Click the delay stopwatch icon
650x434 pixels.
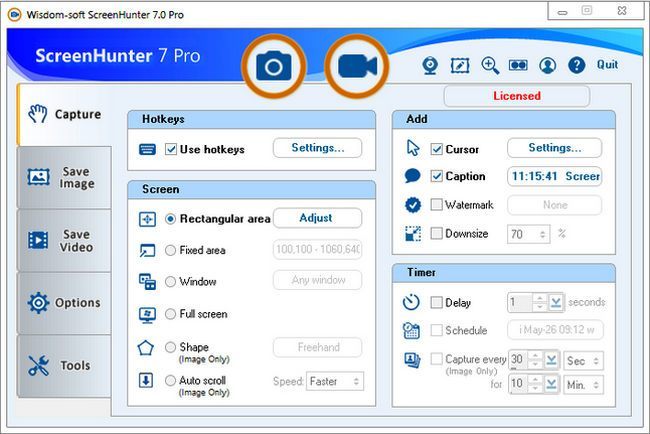tap(411, 302)
